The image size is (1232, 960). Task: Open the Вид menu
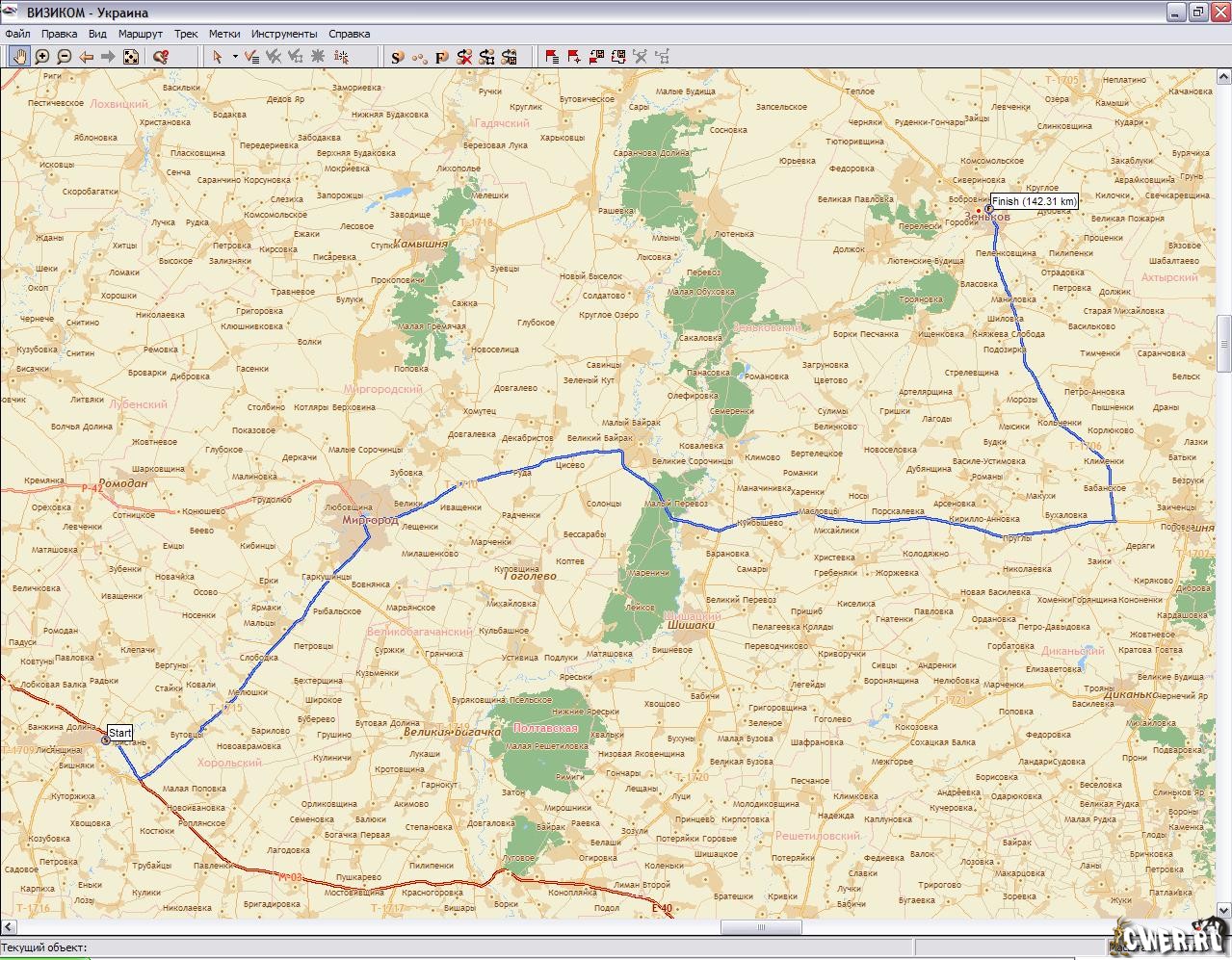click(97, 34)
